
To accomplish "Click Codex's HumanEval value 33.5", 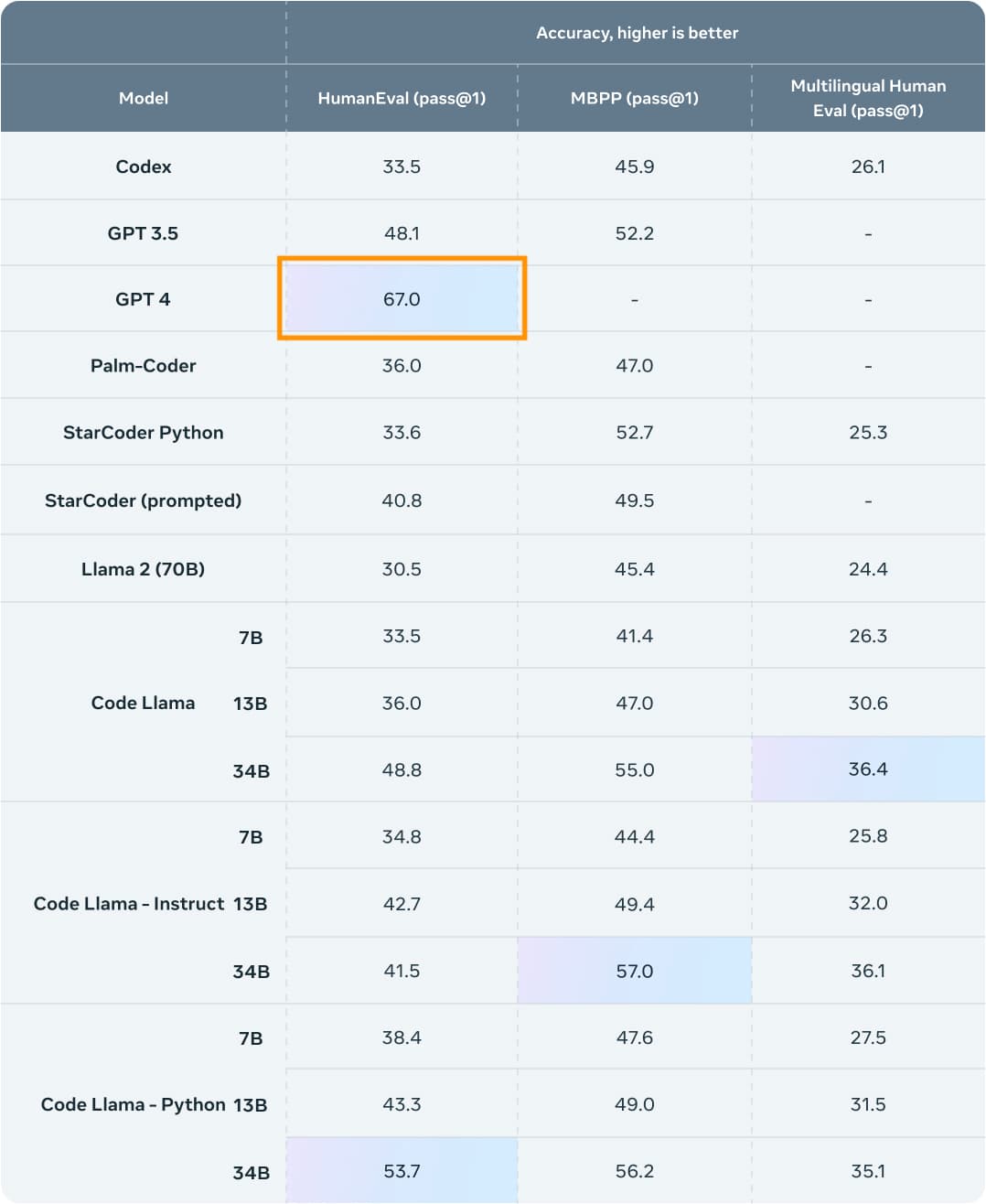I will (402, 167).
